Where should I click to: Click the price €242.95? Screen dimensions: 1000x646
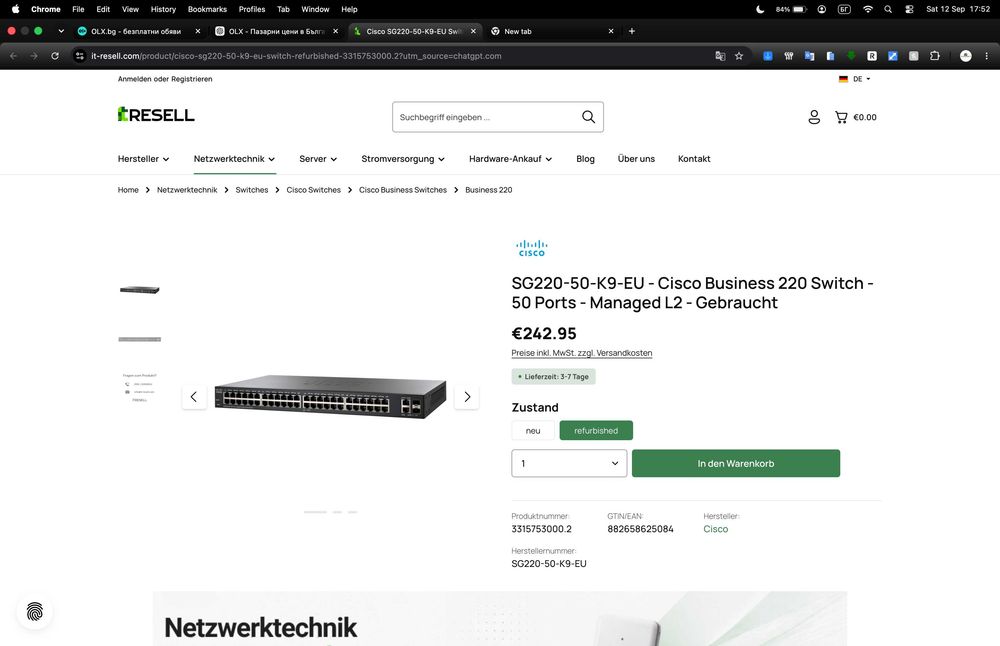click(543, 334)
